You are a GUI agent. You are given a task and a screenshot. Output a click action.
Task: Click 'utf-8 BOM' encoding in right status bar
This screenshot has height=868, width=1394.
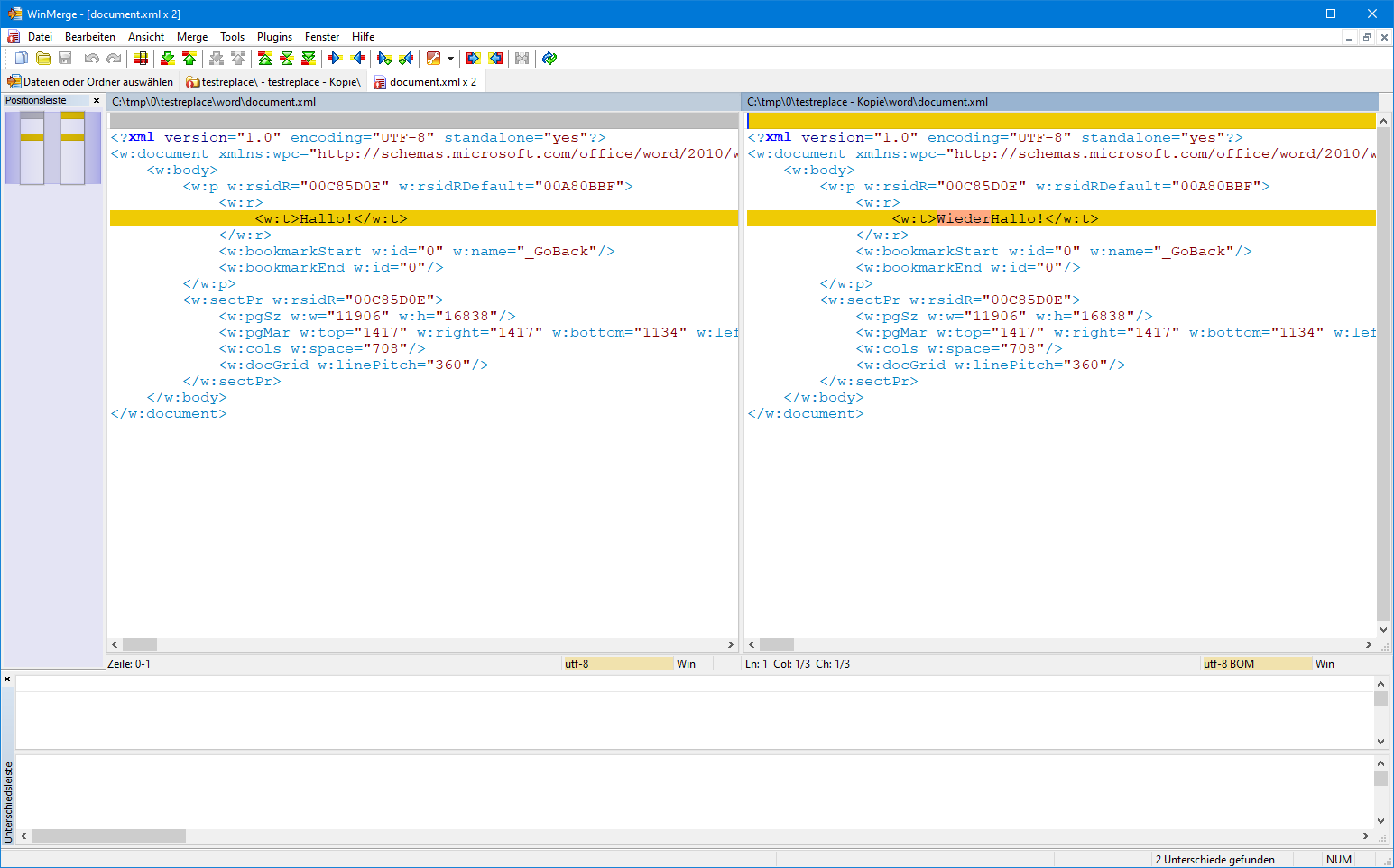(1256, 664)
